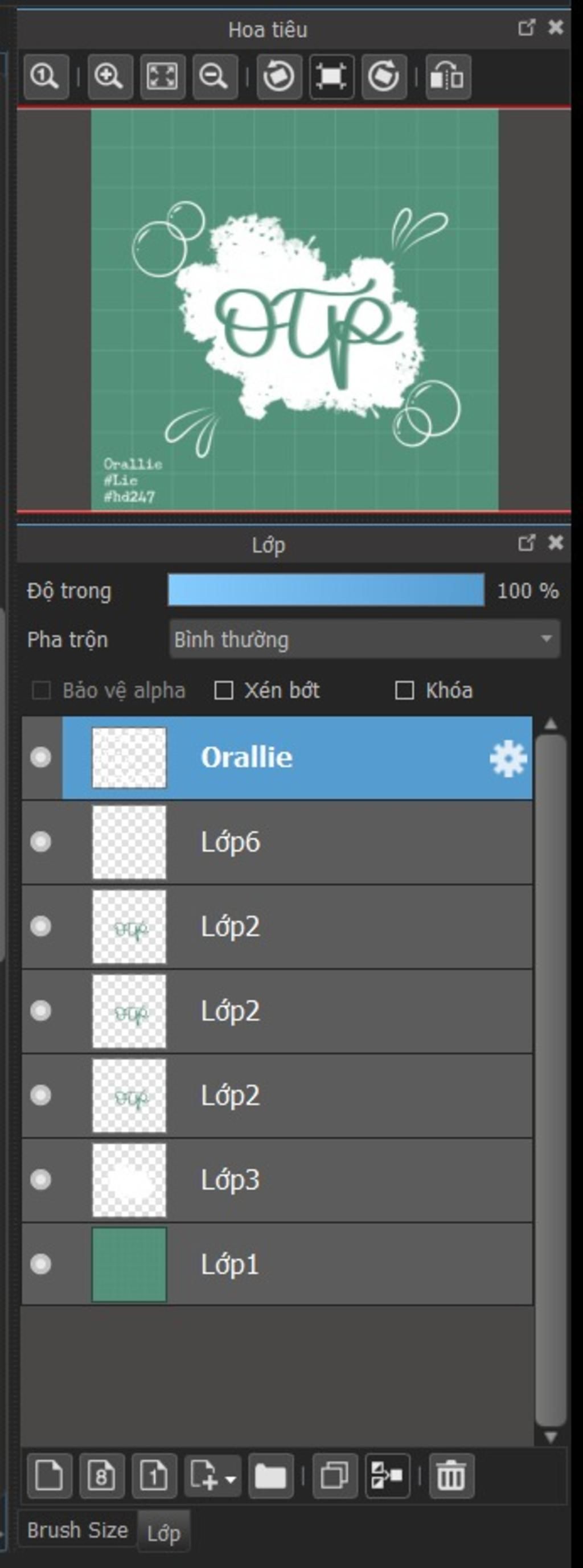This screenshot has height=1568, width=583.
Task: Add a new 8-bit layer
Action: [x=102, y=1476]
